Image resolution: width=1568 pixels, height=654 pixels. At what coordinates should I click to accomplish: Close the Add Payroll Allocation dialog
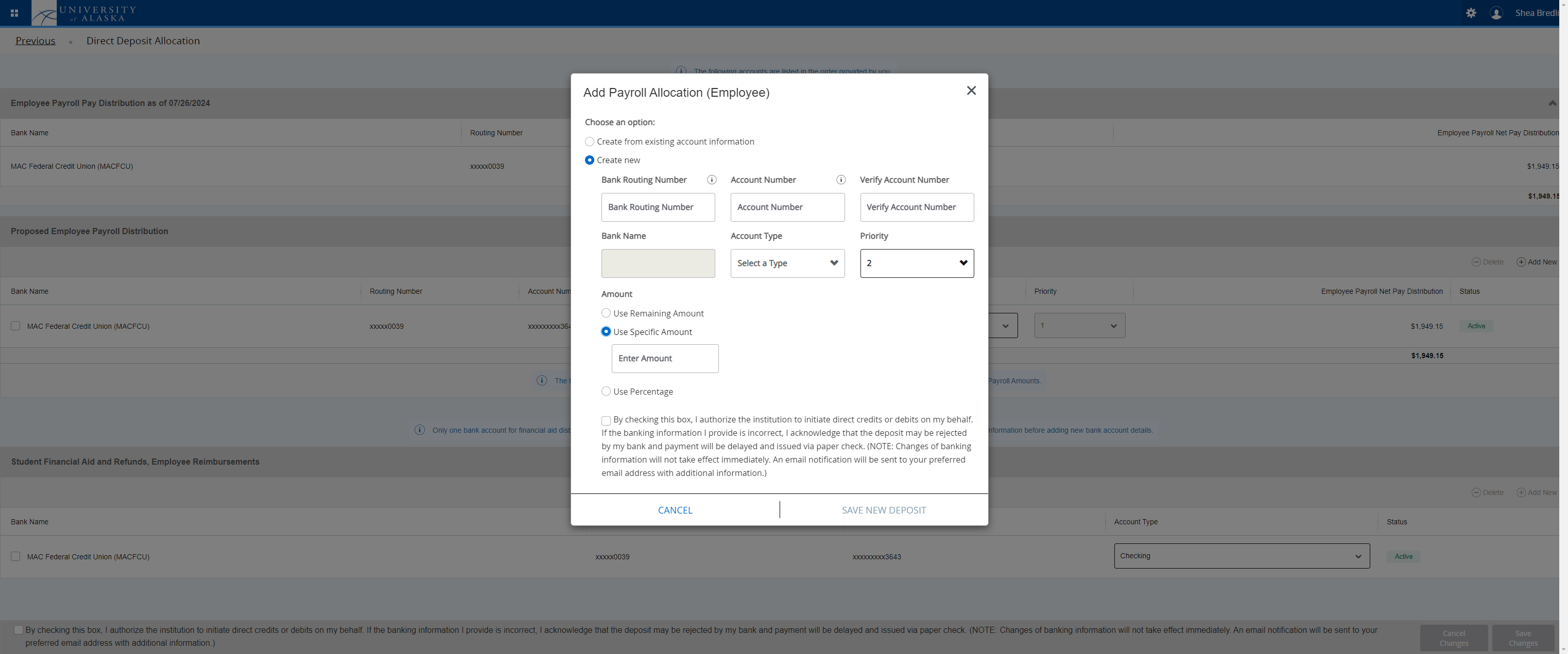[x=971, y=91]
